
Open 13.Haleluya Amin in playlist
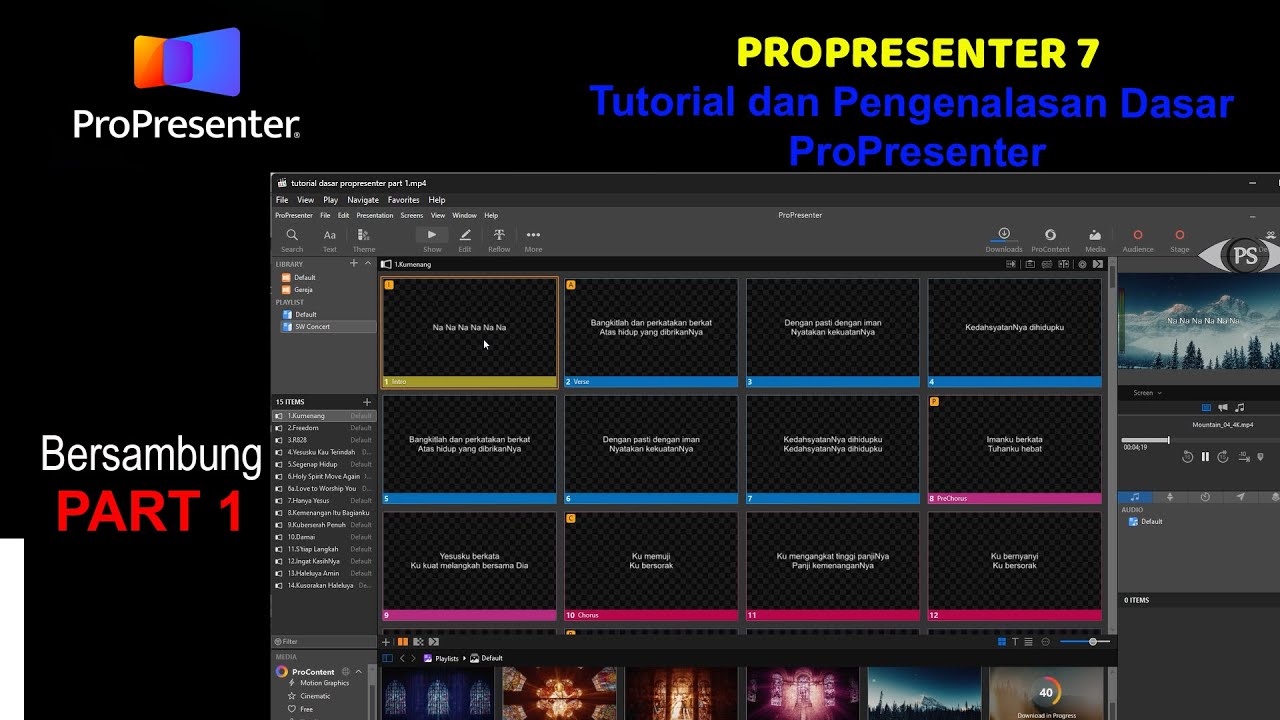[324, 574]
